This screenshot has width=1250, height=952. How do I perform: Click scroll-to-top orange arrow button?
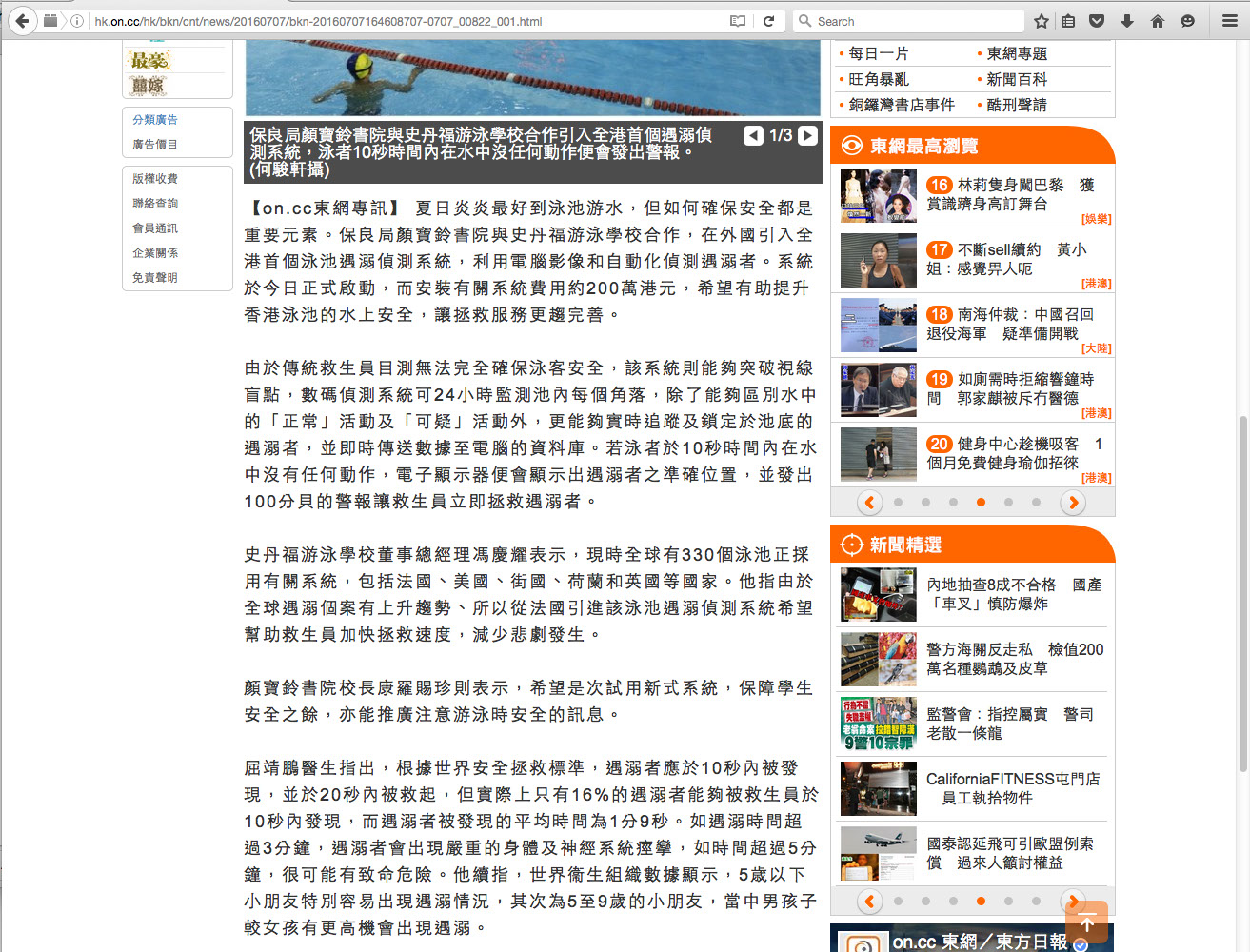coord(1086,922)
